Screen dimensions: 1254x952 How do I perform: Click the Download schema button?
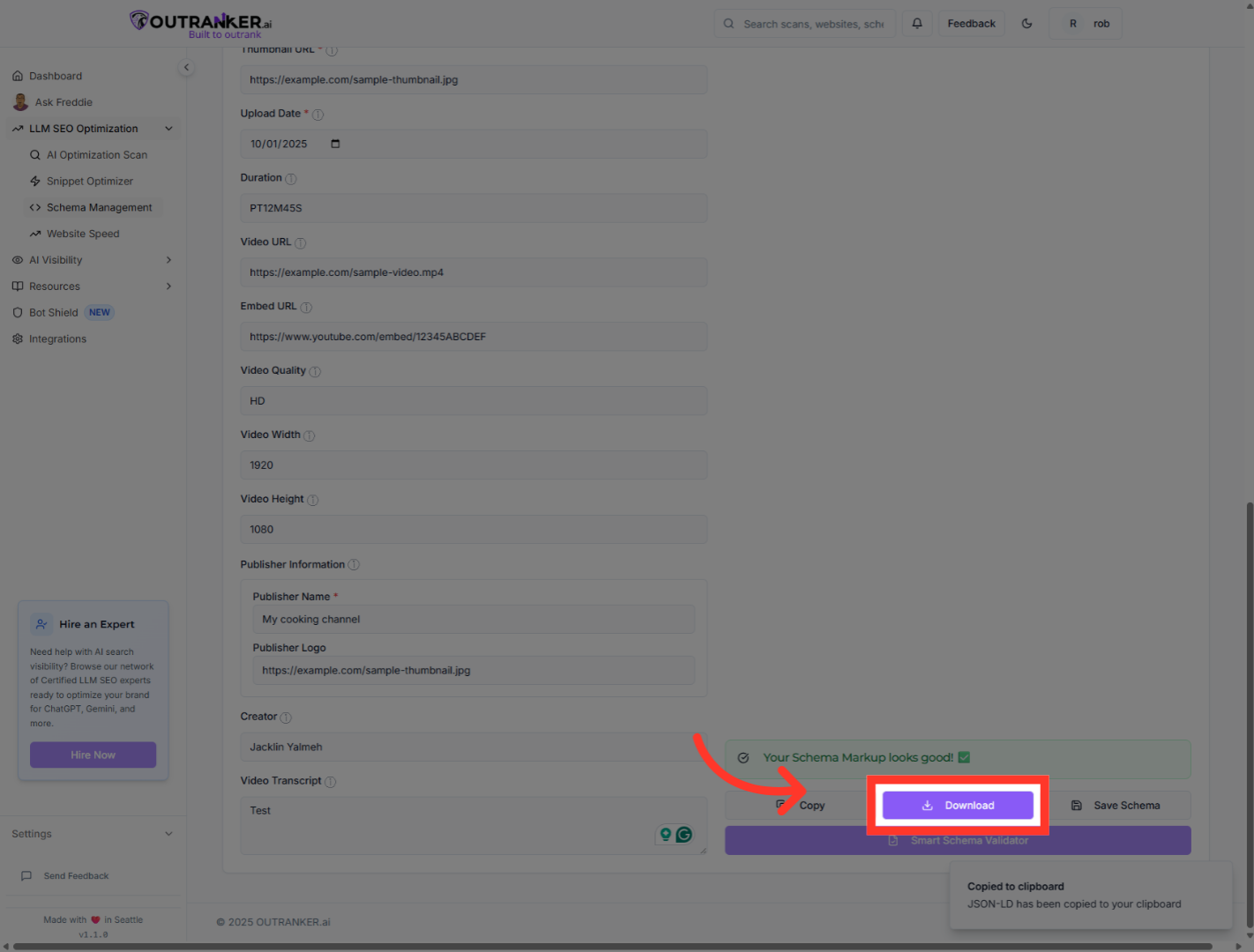point(958,805)
